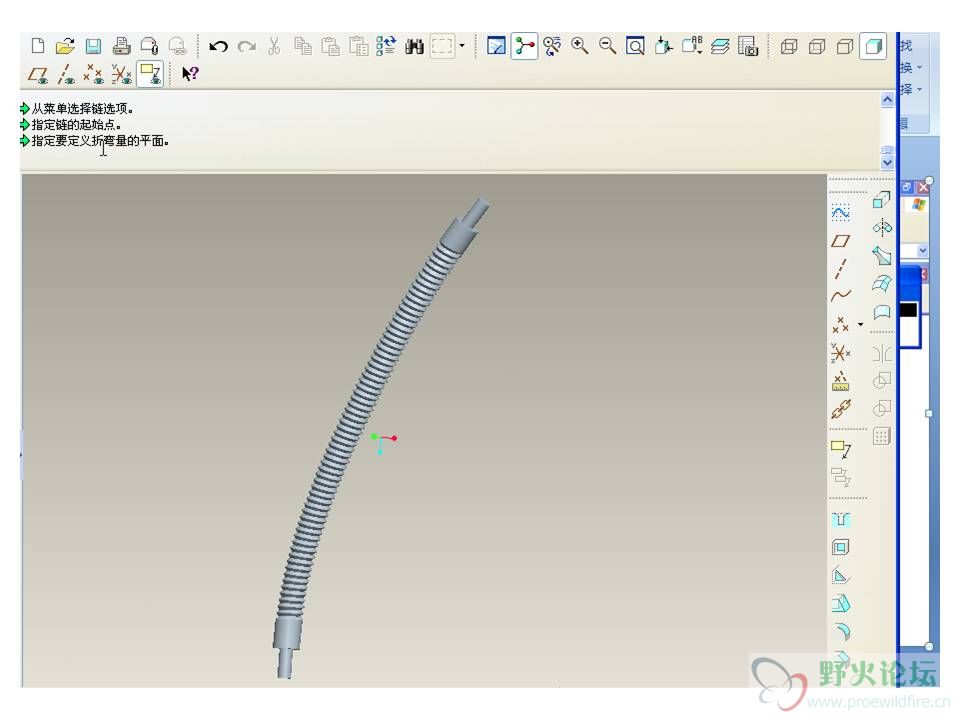960x720 pixels.
Task: Print the model using the printer icon
Action: pyautogui.click(x=121, y=46)
